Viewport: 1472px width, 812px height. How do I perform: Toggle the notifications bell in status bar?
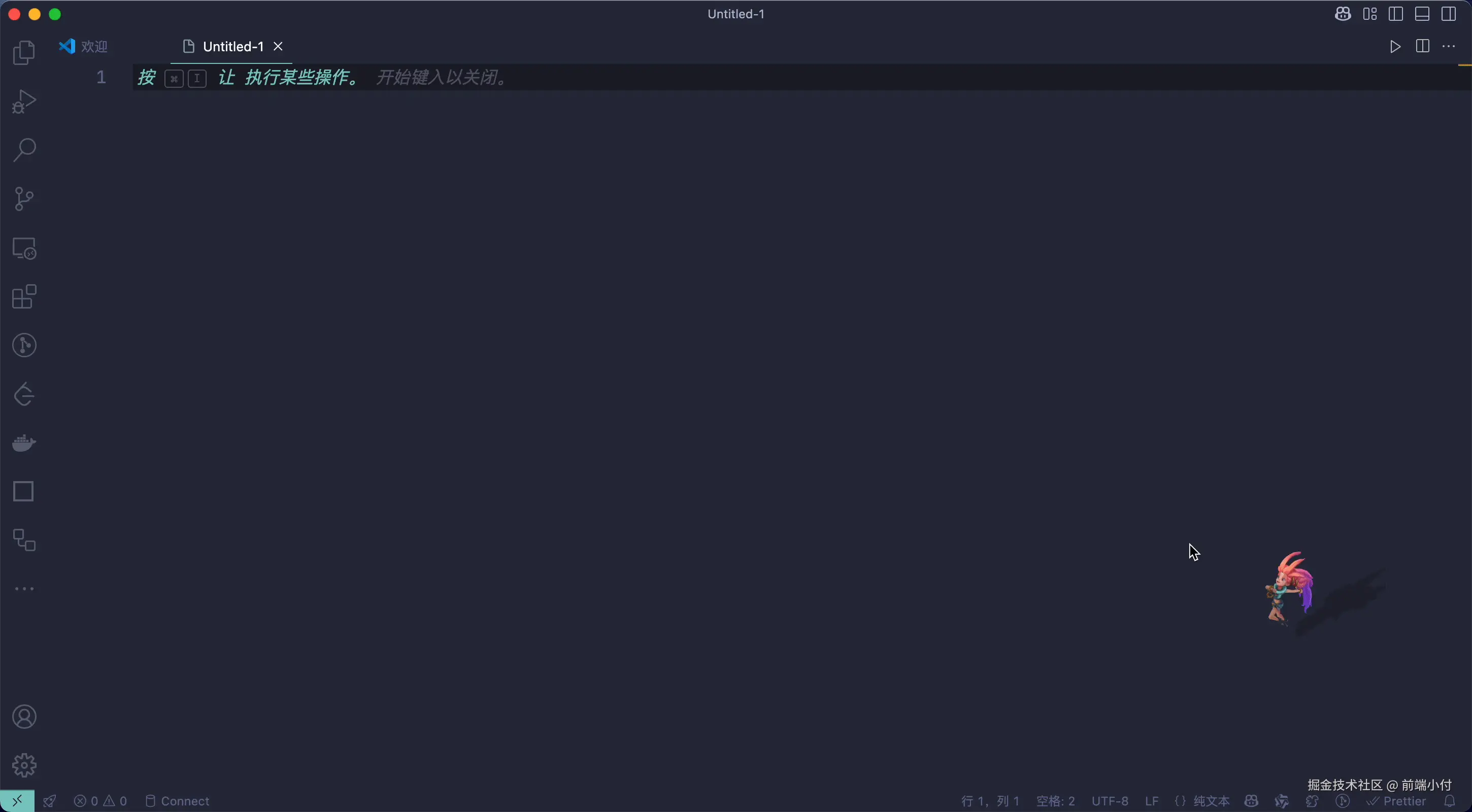pyautogui.click(x=1450, y=800)
